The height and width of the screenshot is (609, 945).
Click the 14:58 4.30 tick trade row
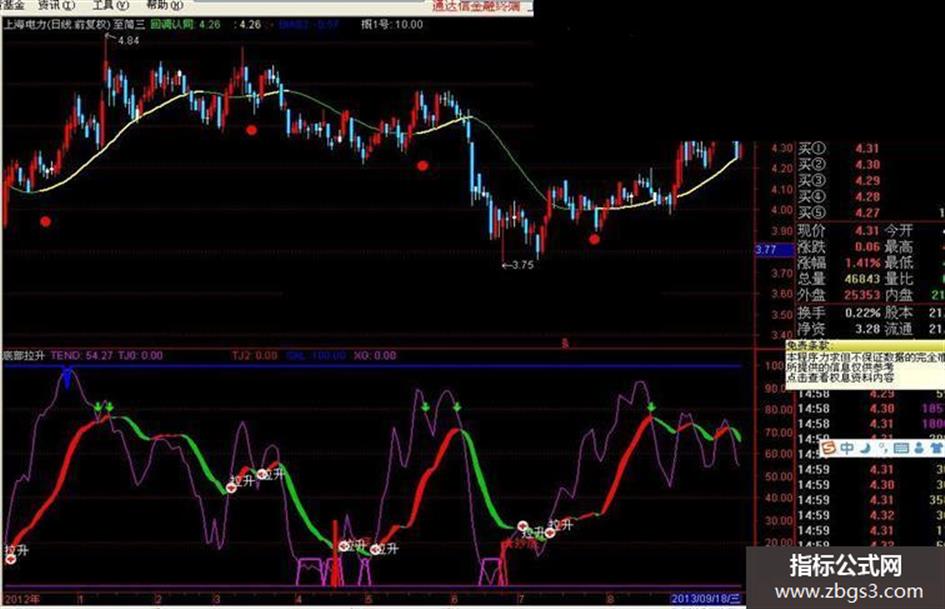871,409
